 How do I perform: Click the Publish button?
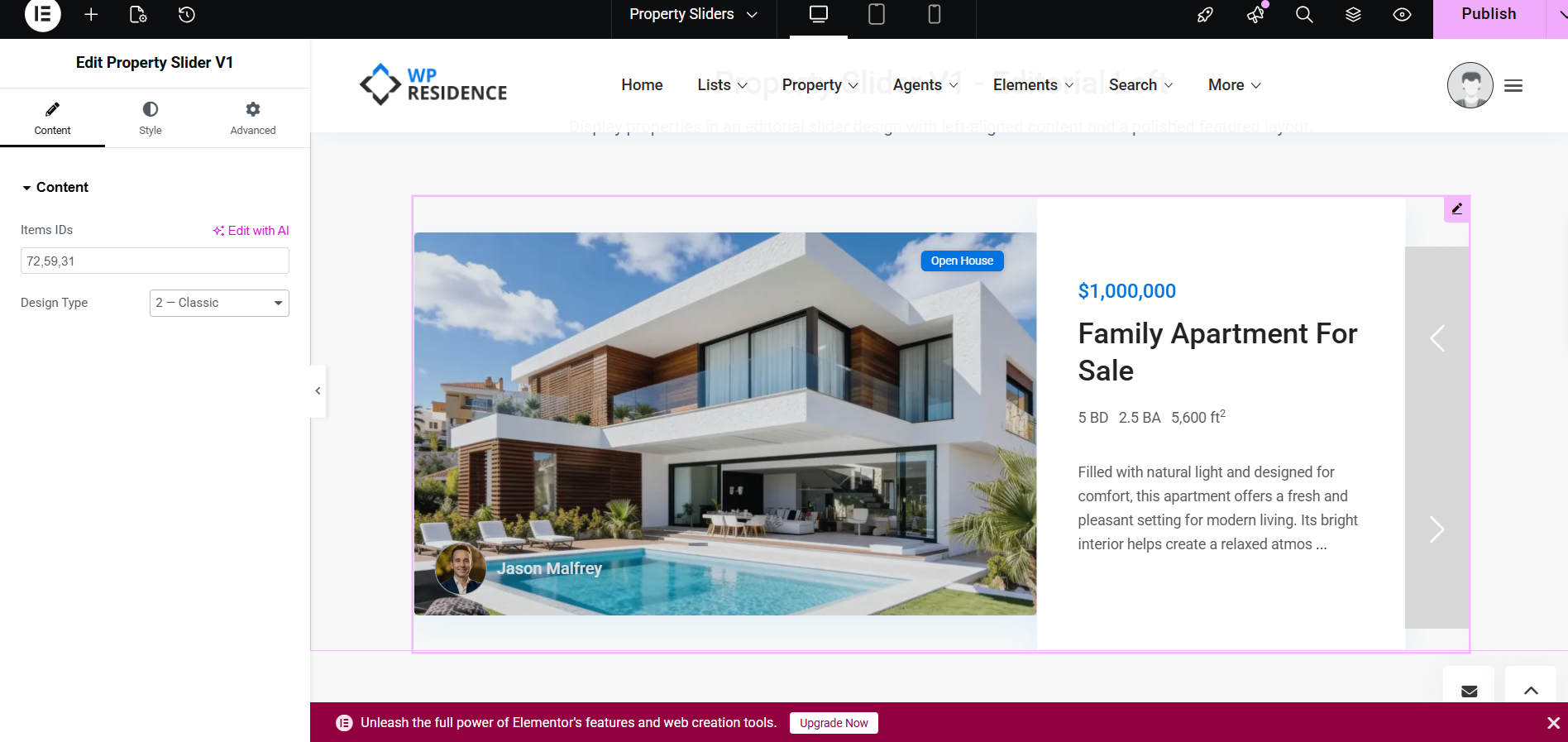click(x=1489, y=14)
